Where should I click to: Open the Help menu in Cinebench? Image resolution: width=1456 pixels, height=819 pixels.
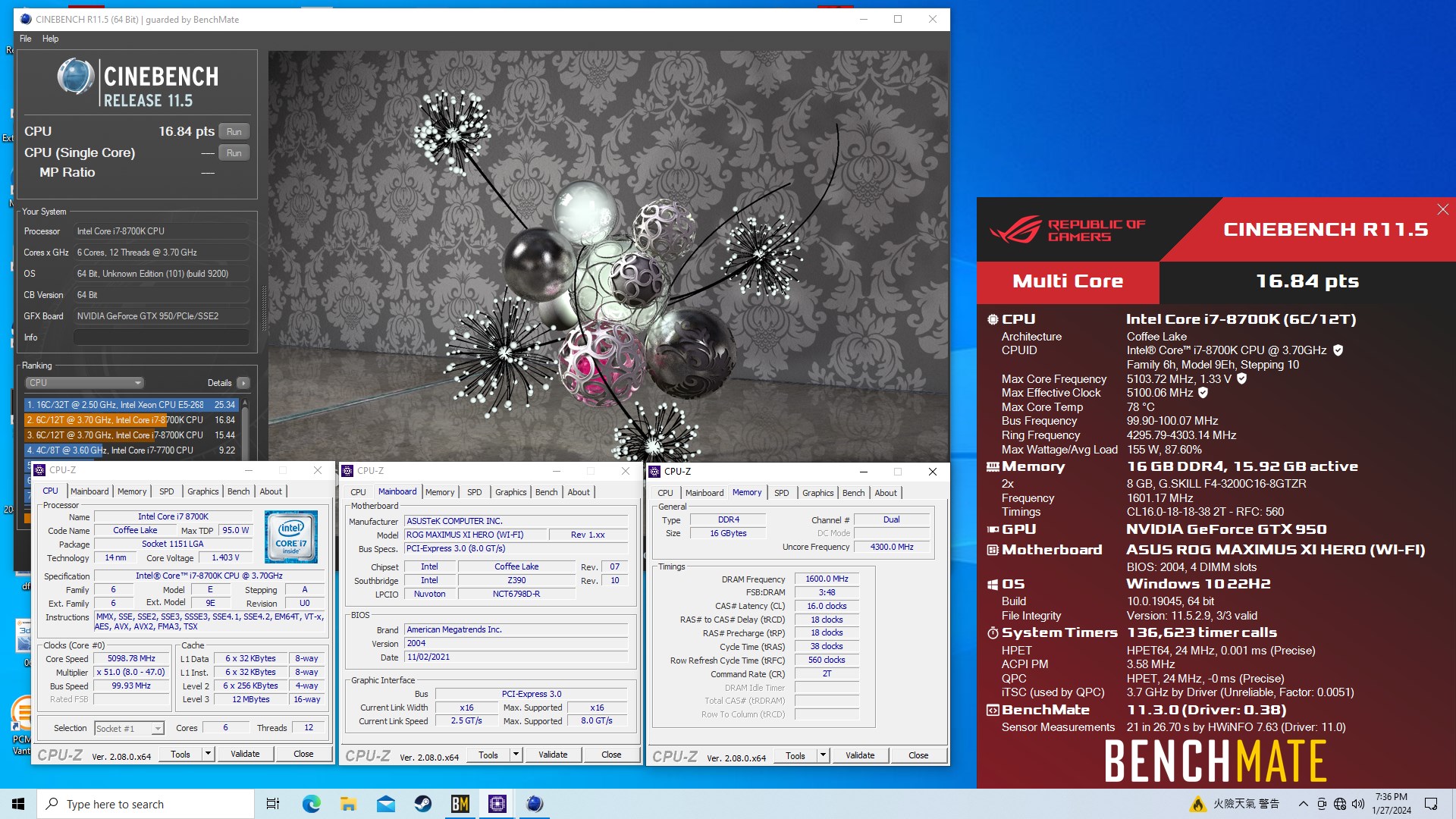point(50,39)
